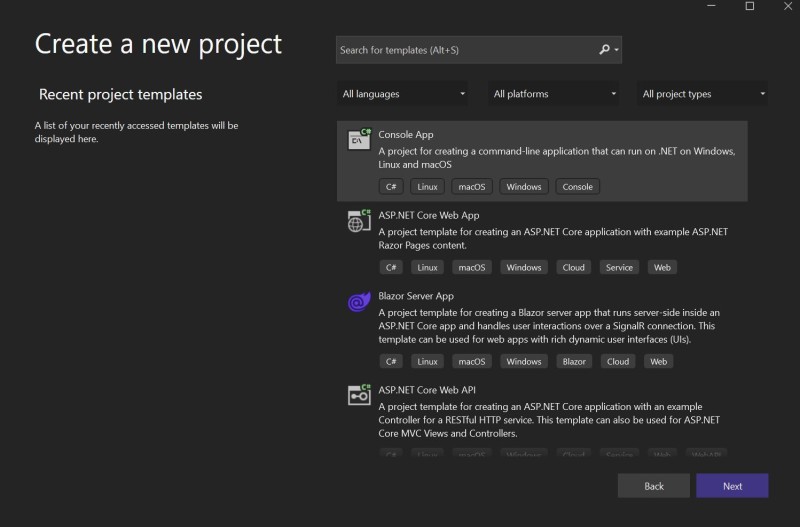Click the Recent project templates heading

tap(120, 94)
